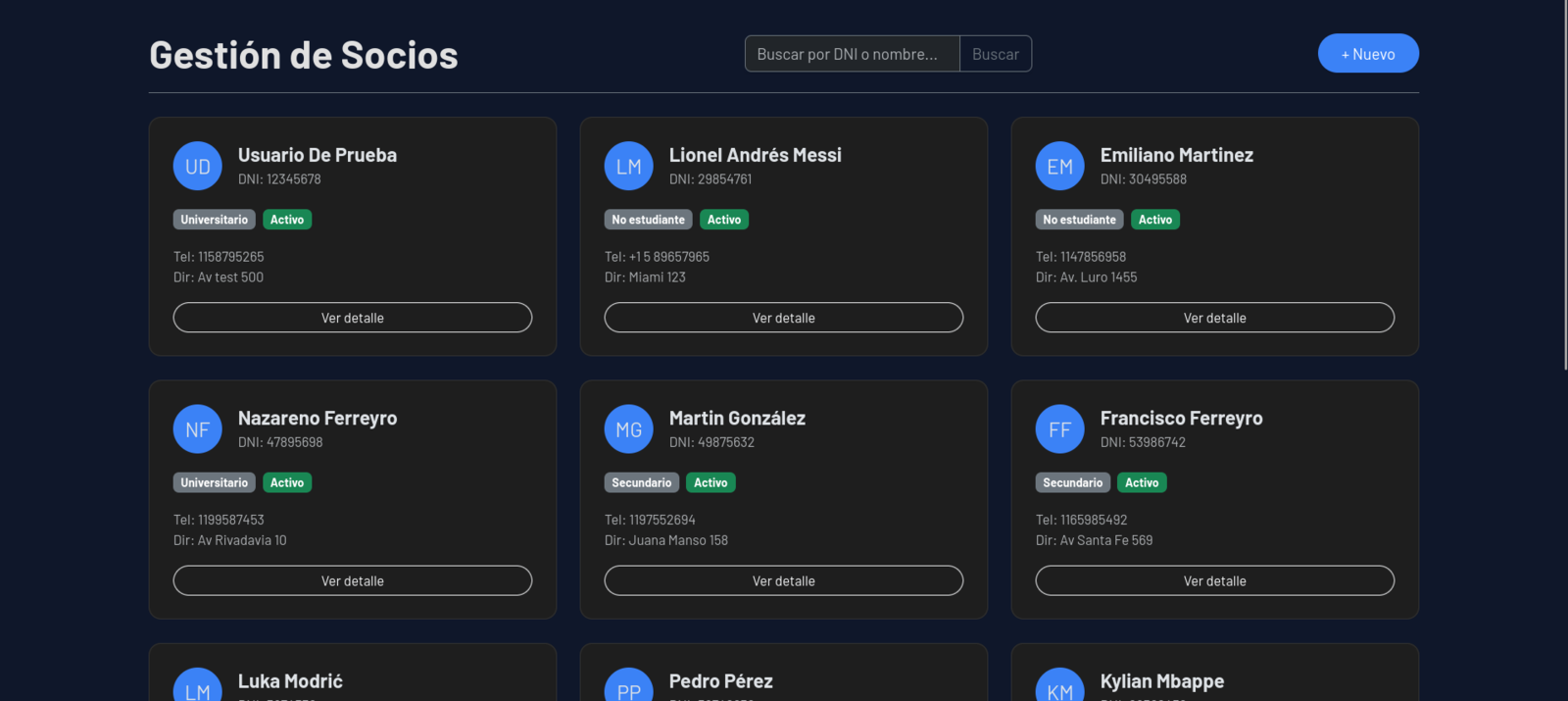Open Ver detalle for Lionel Andrés Messi
Screen dimensions: 1568x701
[784, 318]
